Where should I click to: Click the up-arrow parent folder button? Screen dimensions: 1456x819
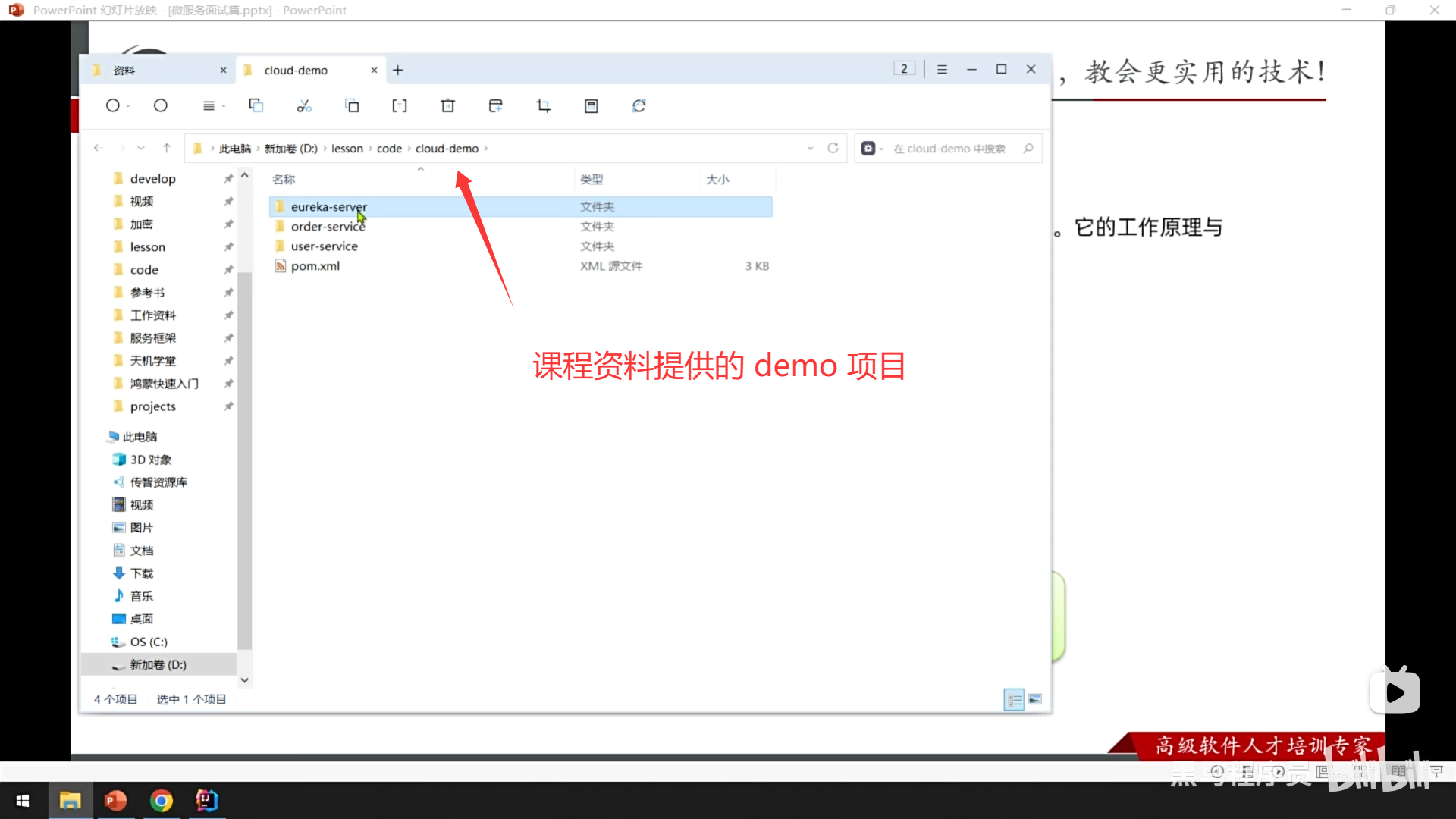pyautogui.click(x=167, y=148)
